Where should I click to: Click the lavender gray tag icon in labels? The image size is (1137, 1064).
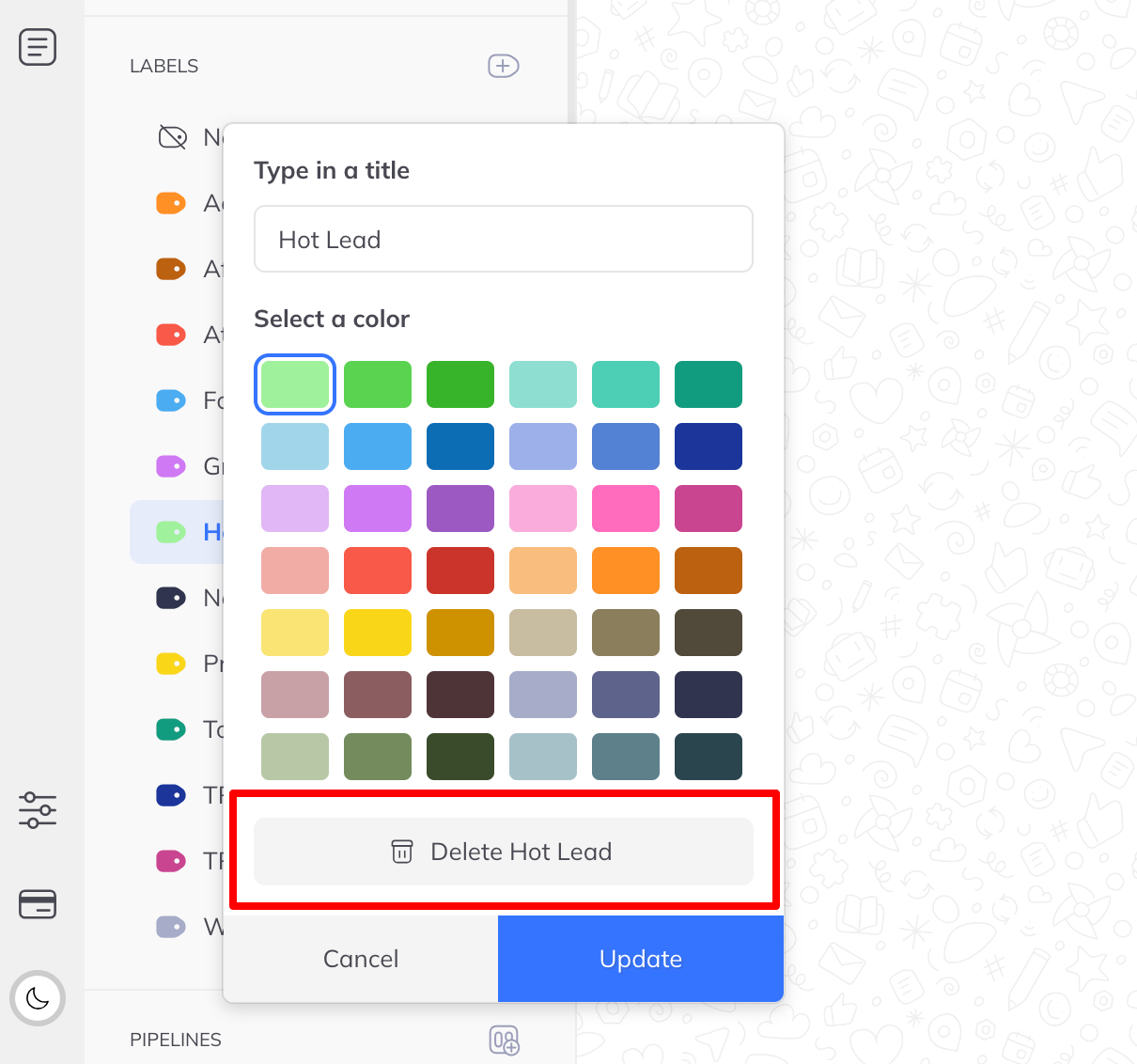coord(171,927)
